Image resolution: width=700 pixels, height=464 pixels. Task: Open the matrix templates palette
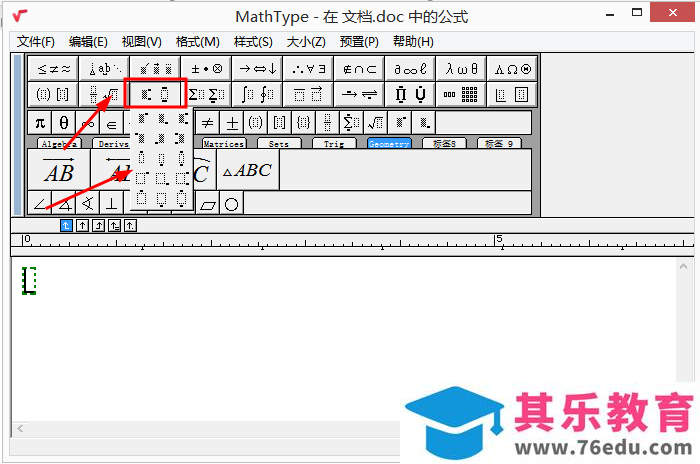click(461, 94)
